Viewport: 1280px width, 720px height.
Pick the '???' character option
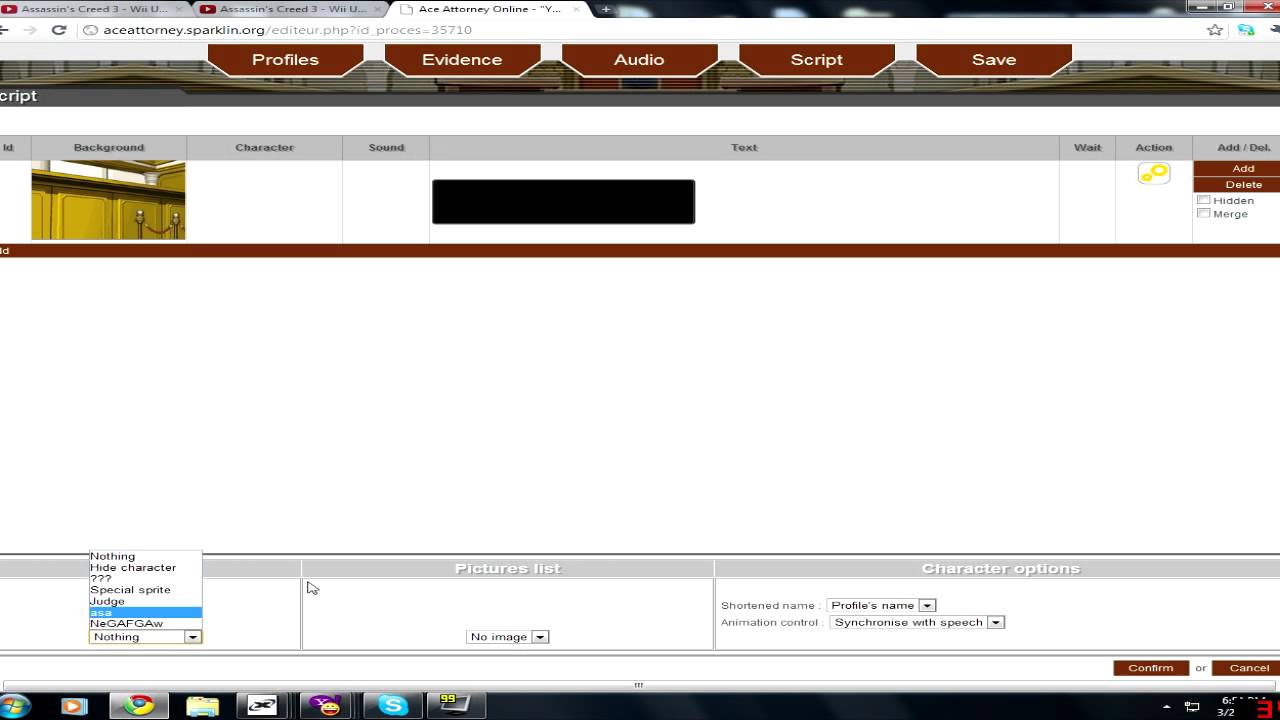point(145,578)
